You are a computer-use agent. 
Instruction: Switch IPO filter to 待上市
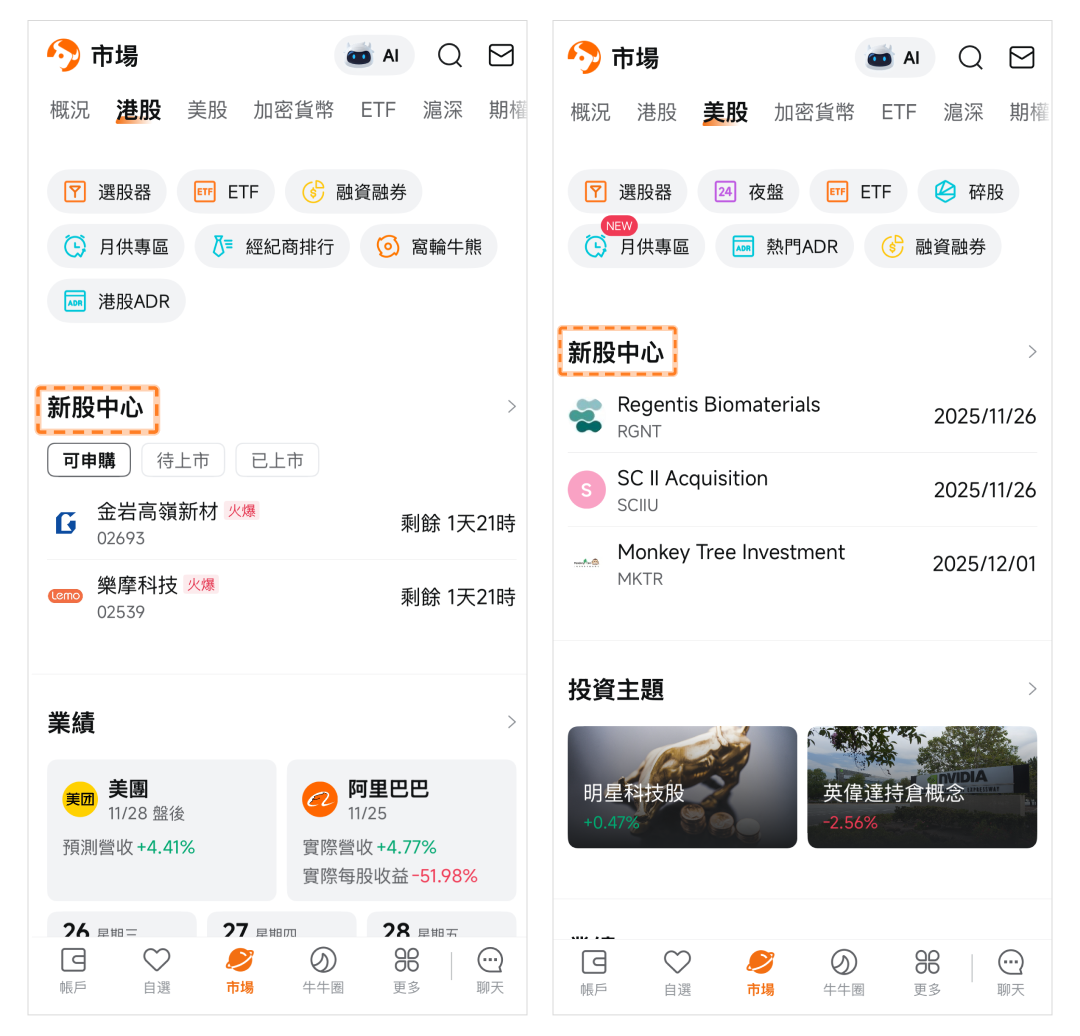[x=183, y=460]
